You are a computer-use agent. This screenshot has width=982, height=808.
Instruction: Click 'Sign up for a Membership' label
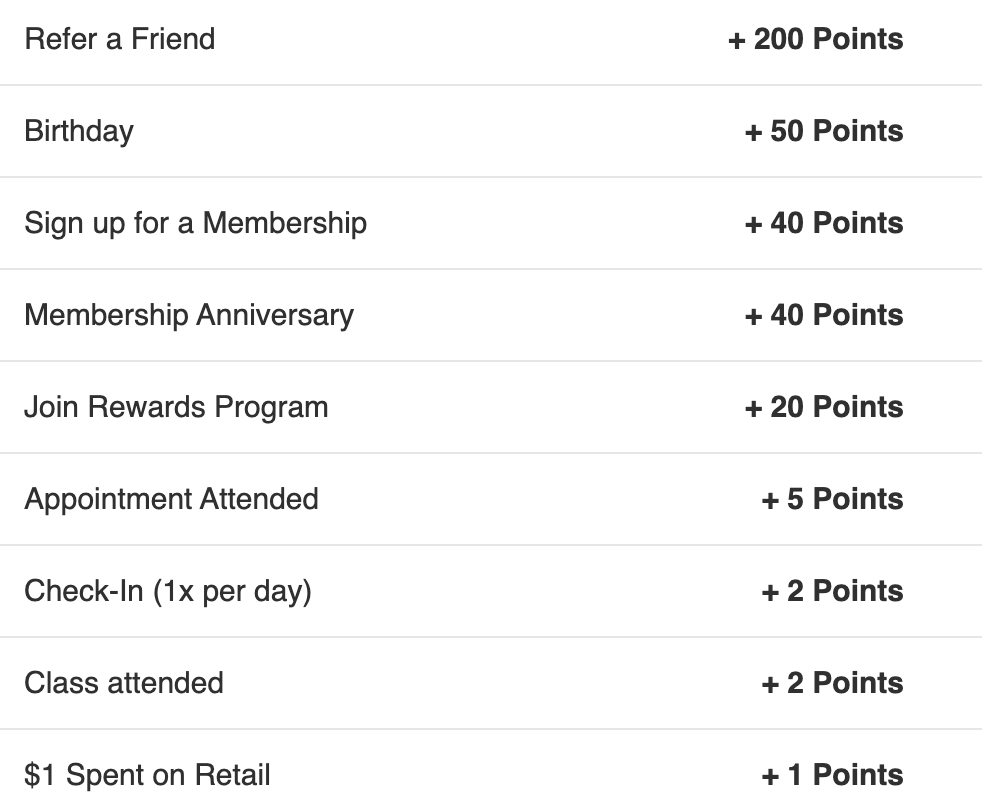tap(195, 223)
